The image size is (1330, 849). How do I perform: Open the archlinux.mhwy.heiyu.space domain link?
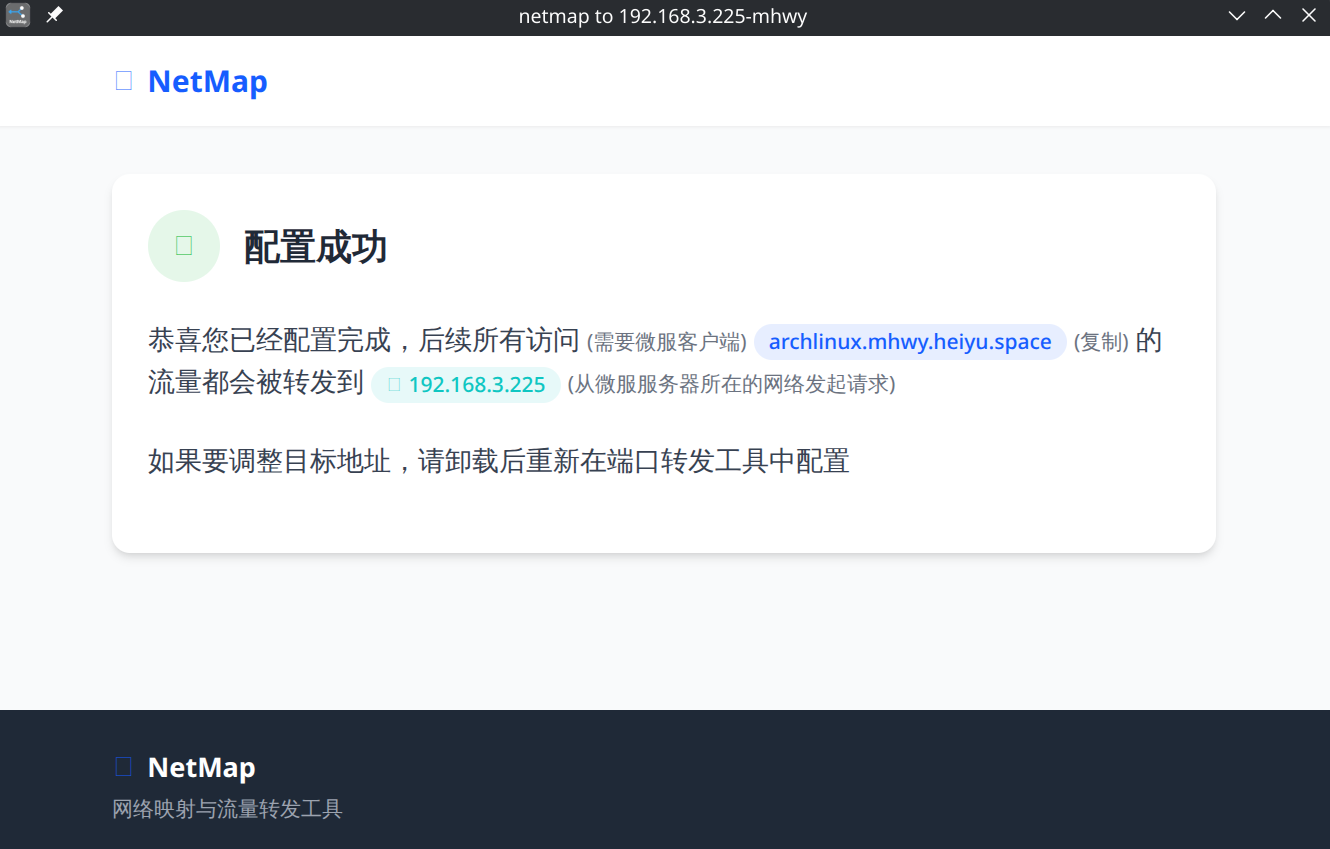(910, 342)
